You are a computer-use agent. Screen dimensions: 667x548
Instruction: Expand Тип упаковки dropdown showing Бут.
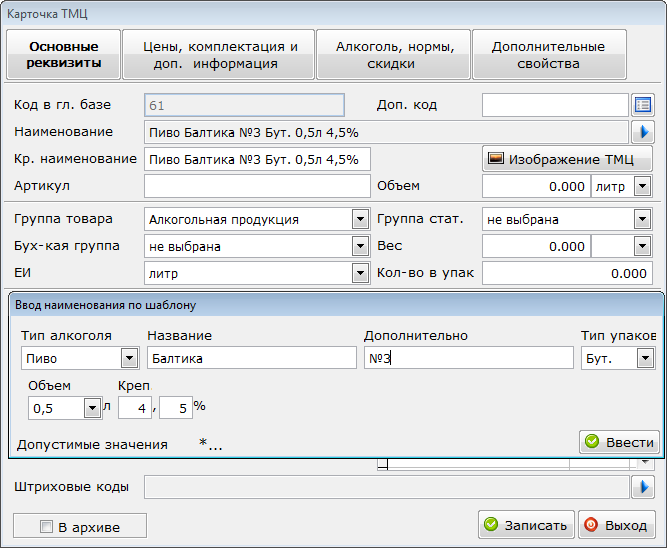(x=645, y=358)
